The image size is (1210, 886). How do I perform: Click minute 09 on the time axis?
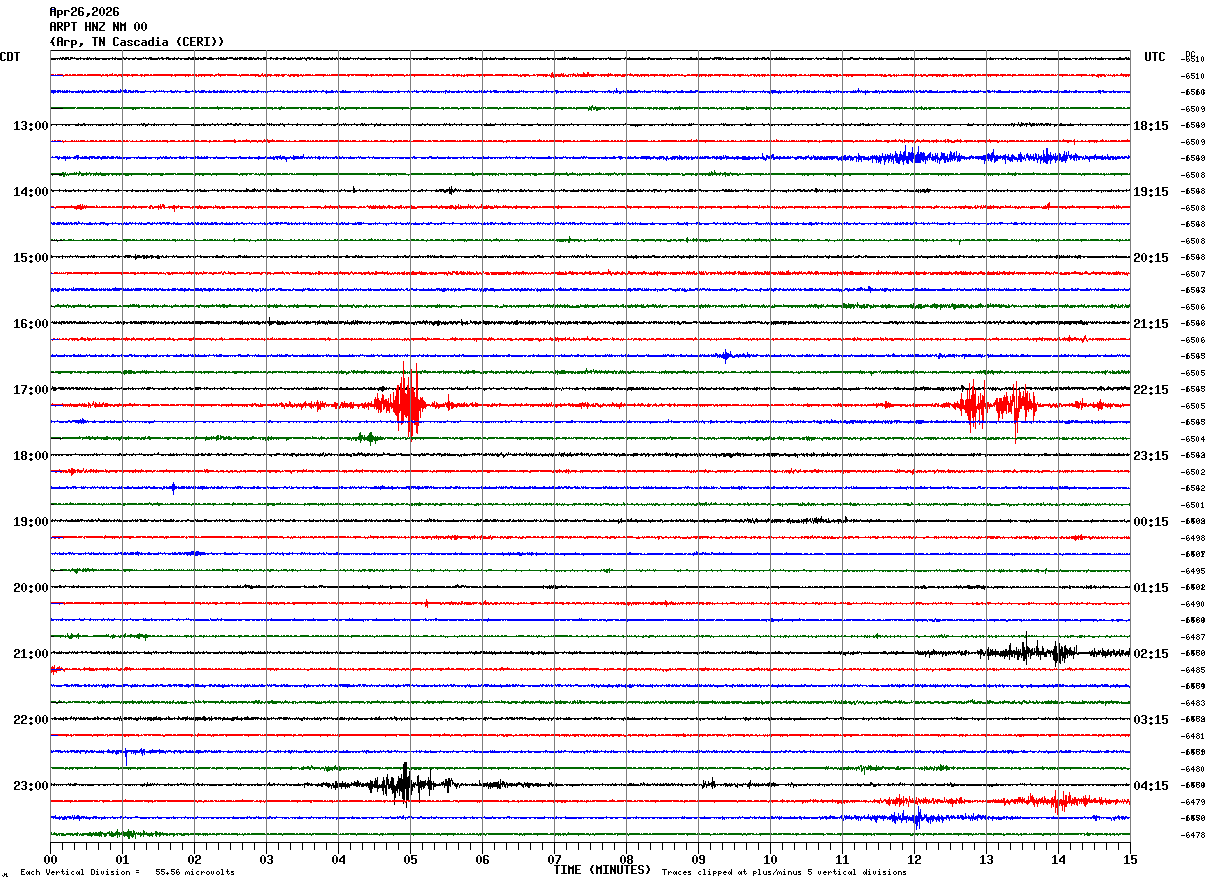(x=699, y=860)
